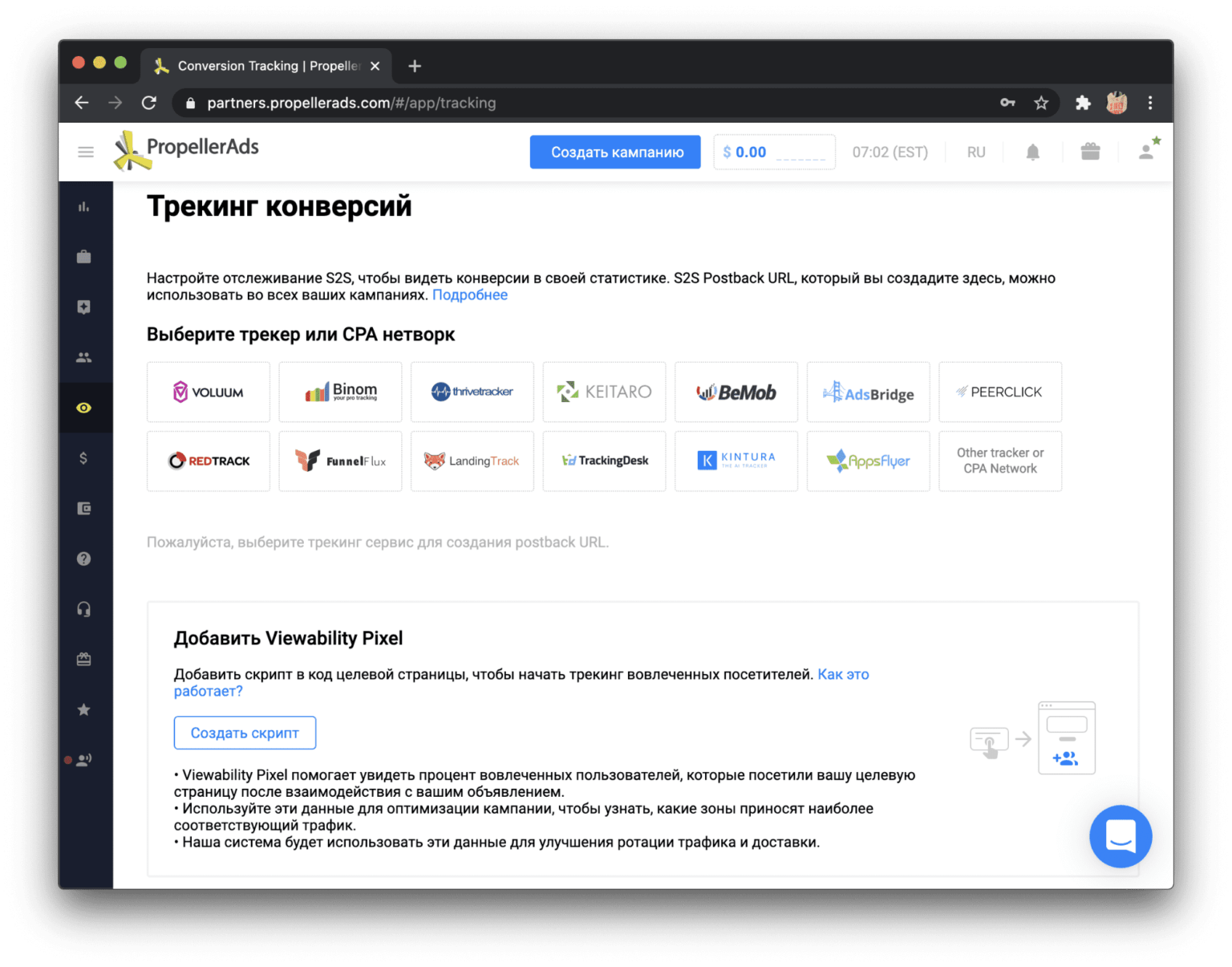
Task: Reload the page
Action: pos(149,103)
